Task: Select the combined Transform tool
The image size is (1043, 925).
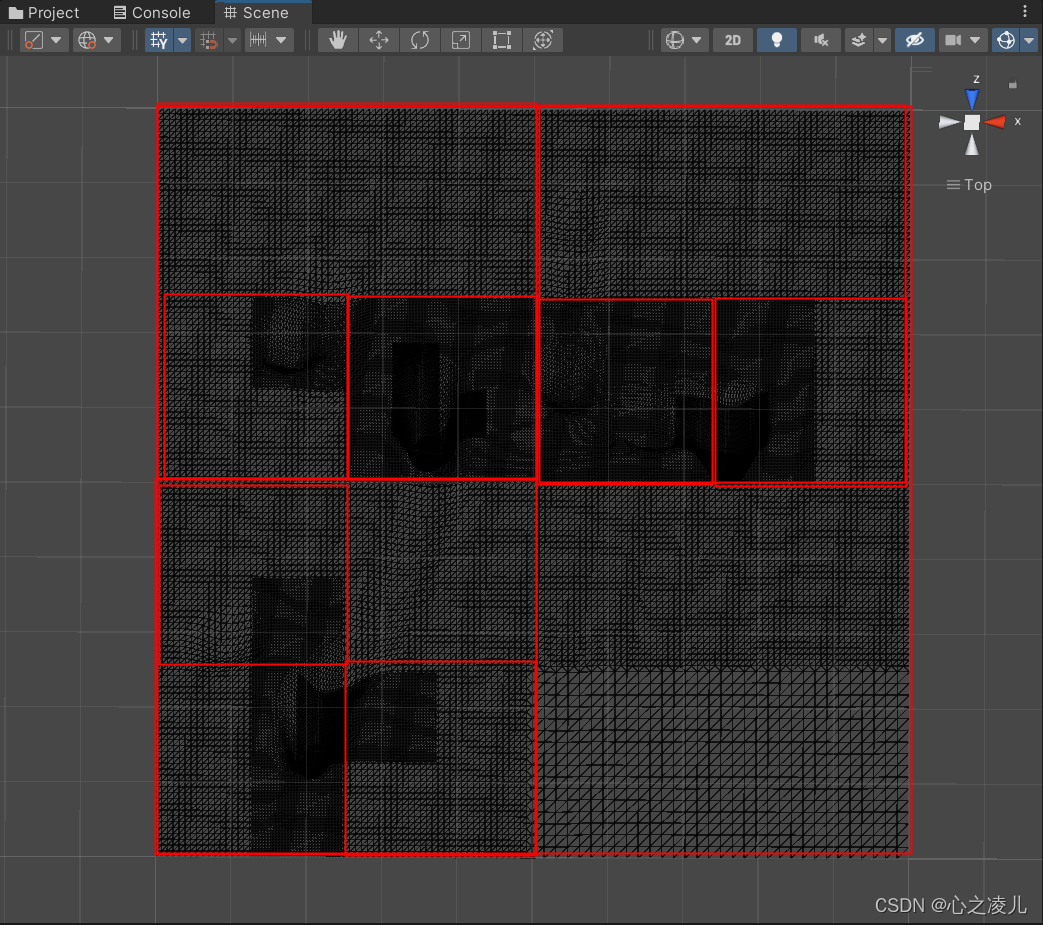Action: (543, 41)
